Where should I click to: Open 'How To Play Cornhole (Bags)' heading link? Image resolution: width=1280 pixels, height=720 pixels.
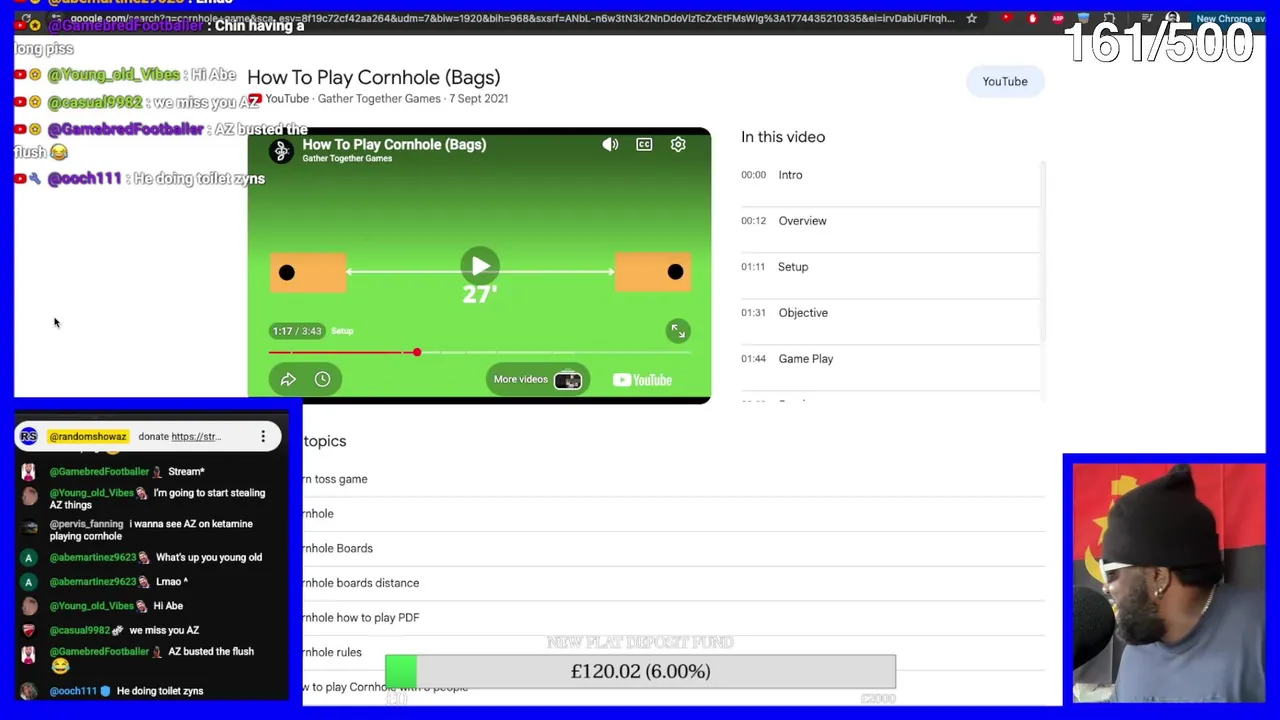pyautogui.click(x=374, y=78)
